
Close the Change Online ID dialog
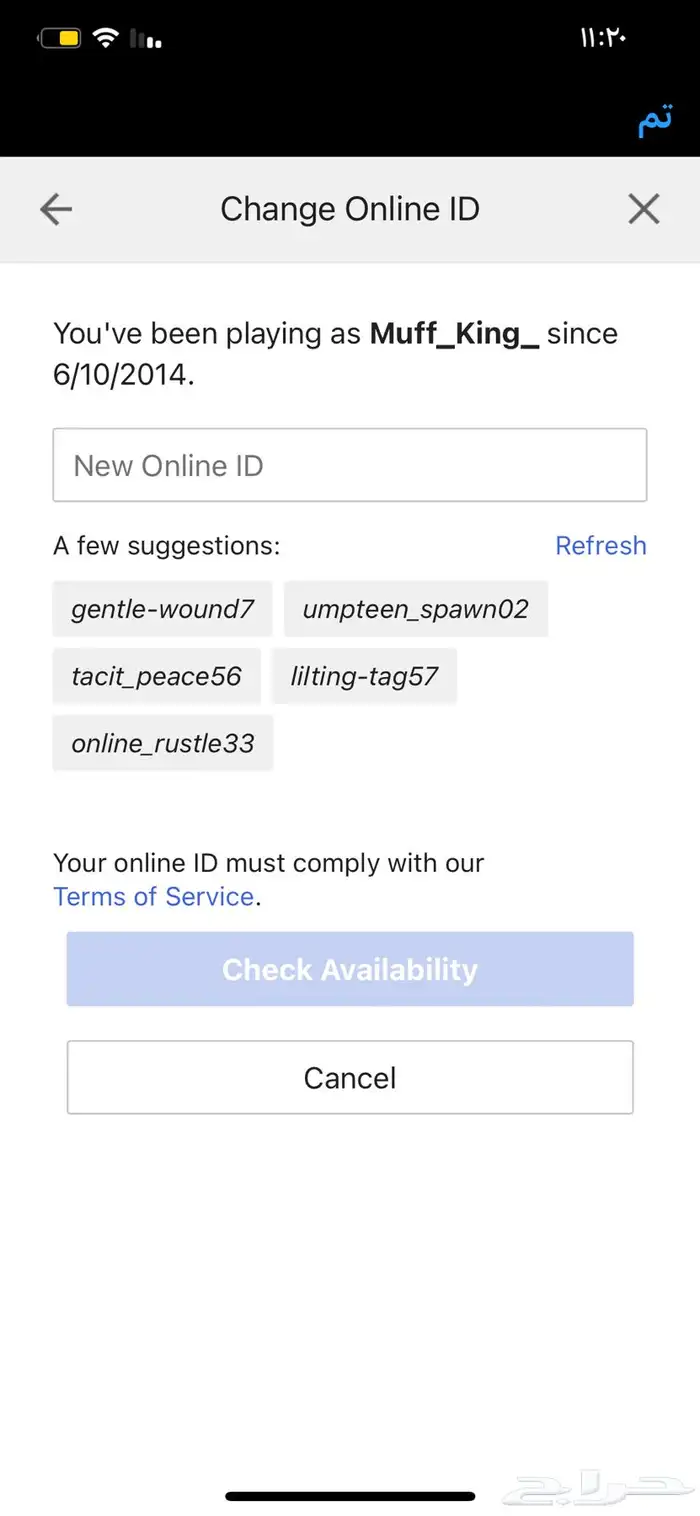pyautogui.click(x=643, y=209)
